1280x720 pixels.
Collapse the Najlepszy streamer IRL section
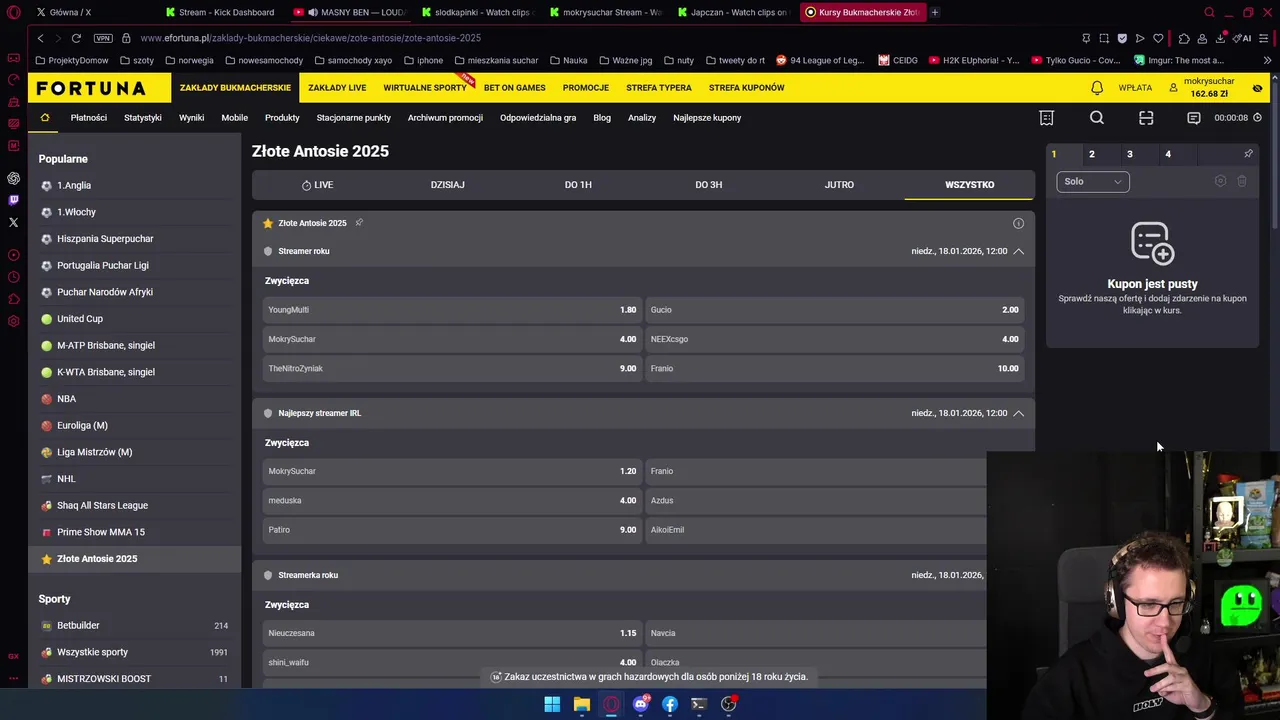tap(1018, 413)
